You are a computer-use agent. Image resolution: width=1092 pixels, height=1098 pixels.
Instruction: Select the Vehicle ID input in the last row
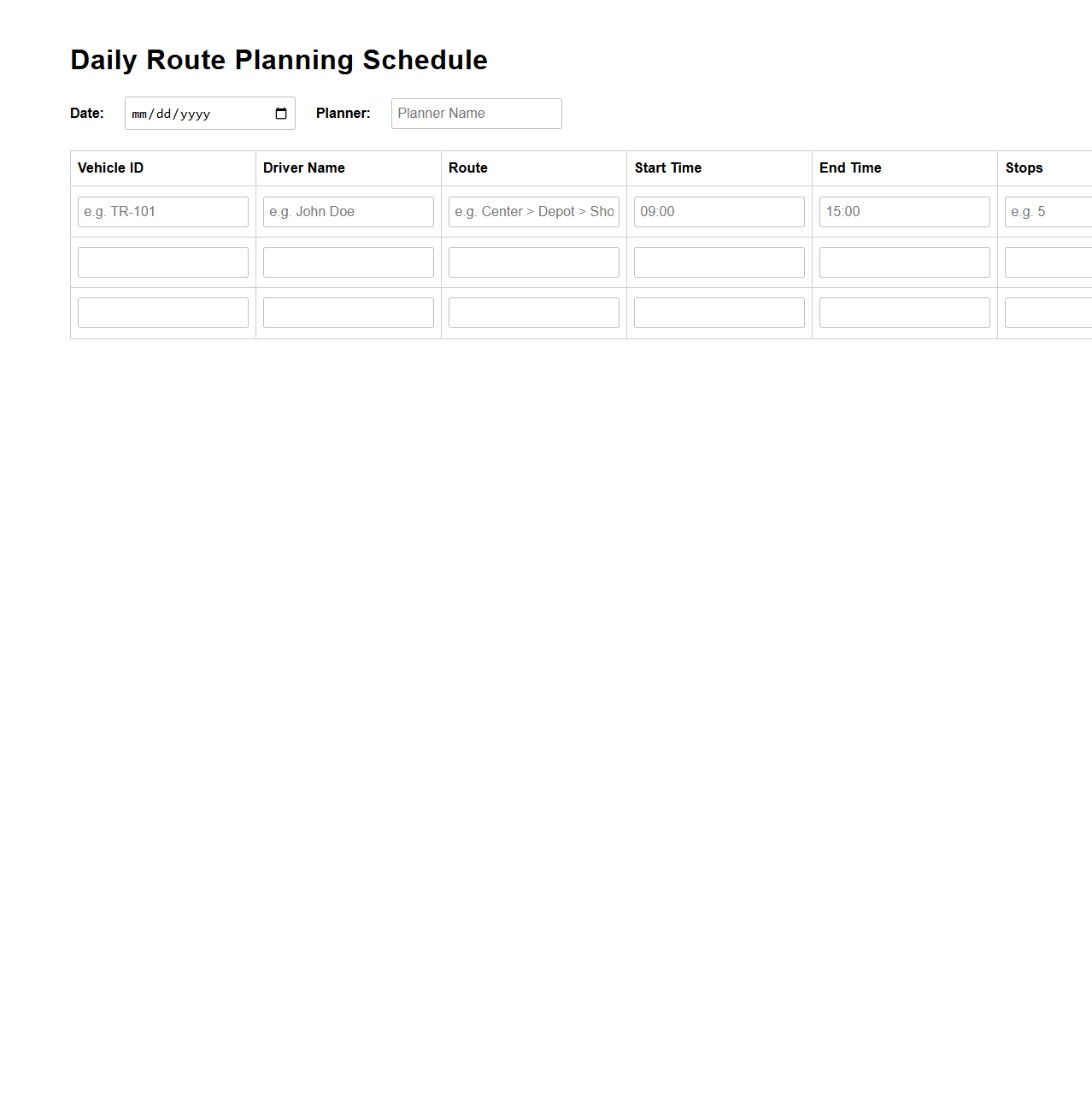[x=162, y=312]
